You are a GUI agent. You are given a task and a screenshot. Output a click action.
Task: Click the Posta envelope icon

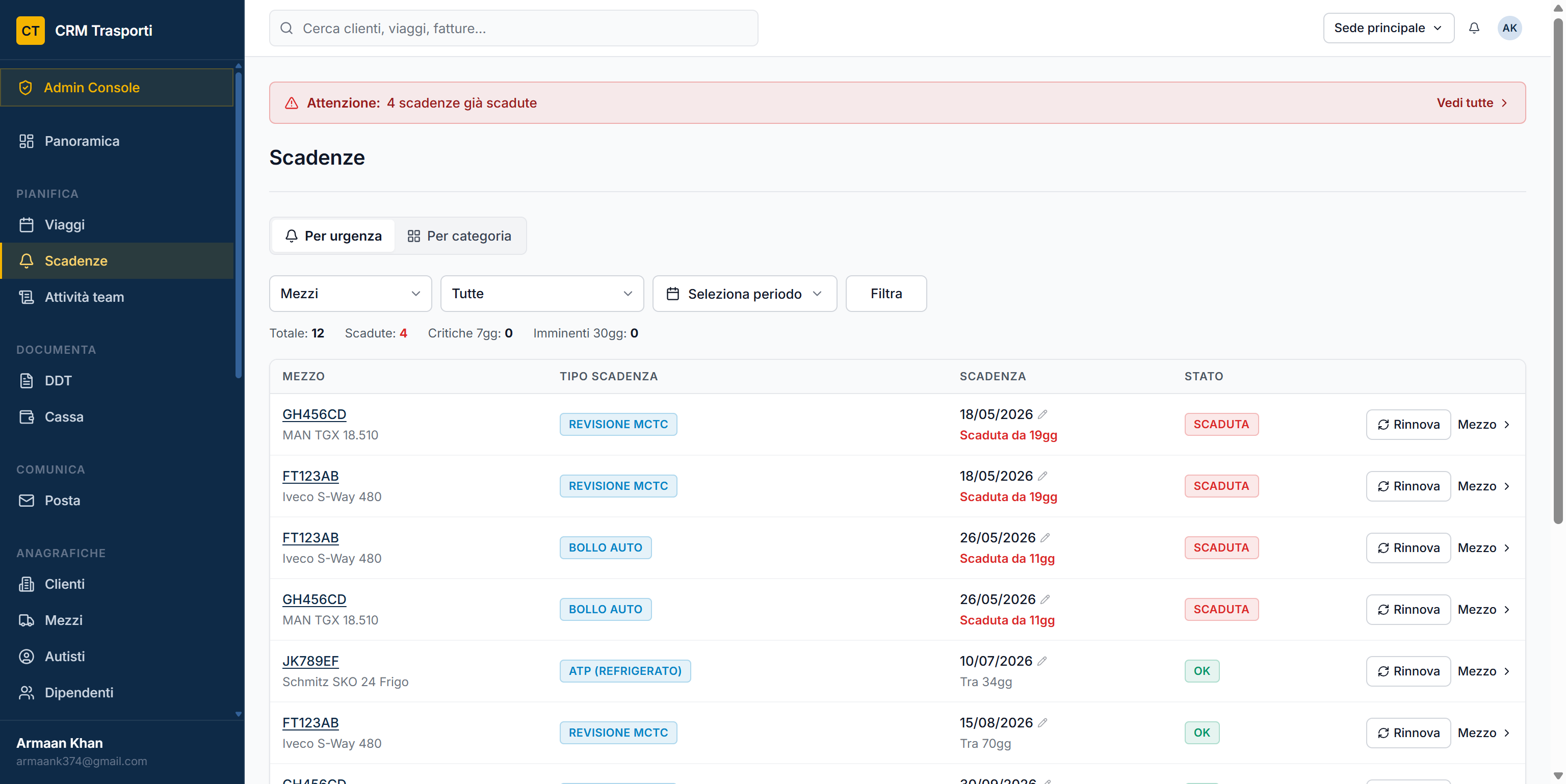tap(26, 500)
